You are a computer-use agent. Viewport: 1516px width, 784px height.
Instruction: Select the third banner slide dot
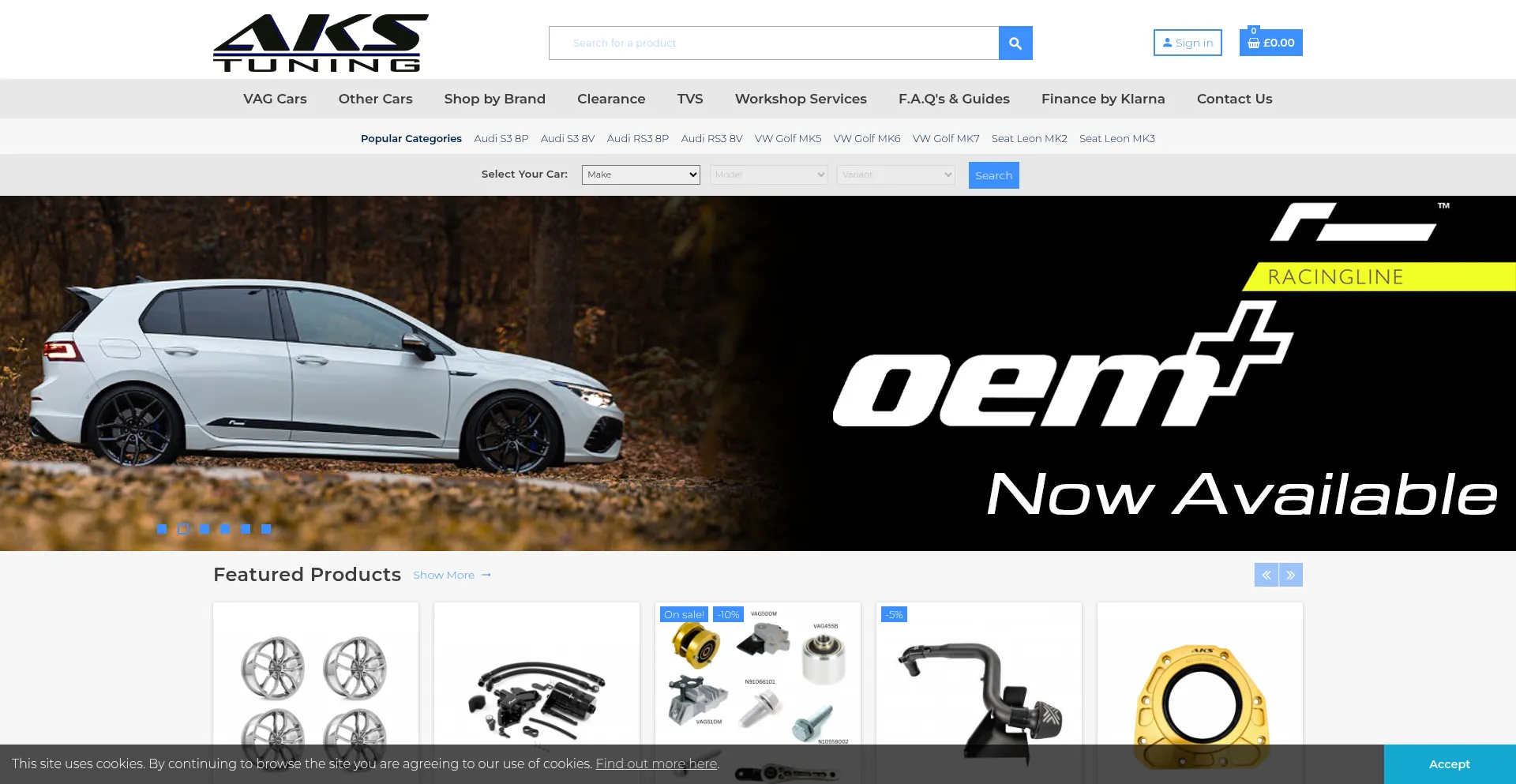point(205,529)
